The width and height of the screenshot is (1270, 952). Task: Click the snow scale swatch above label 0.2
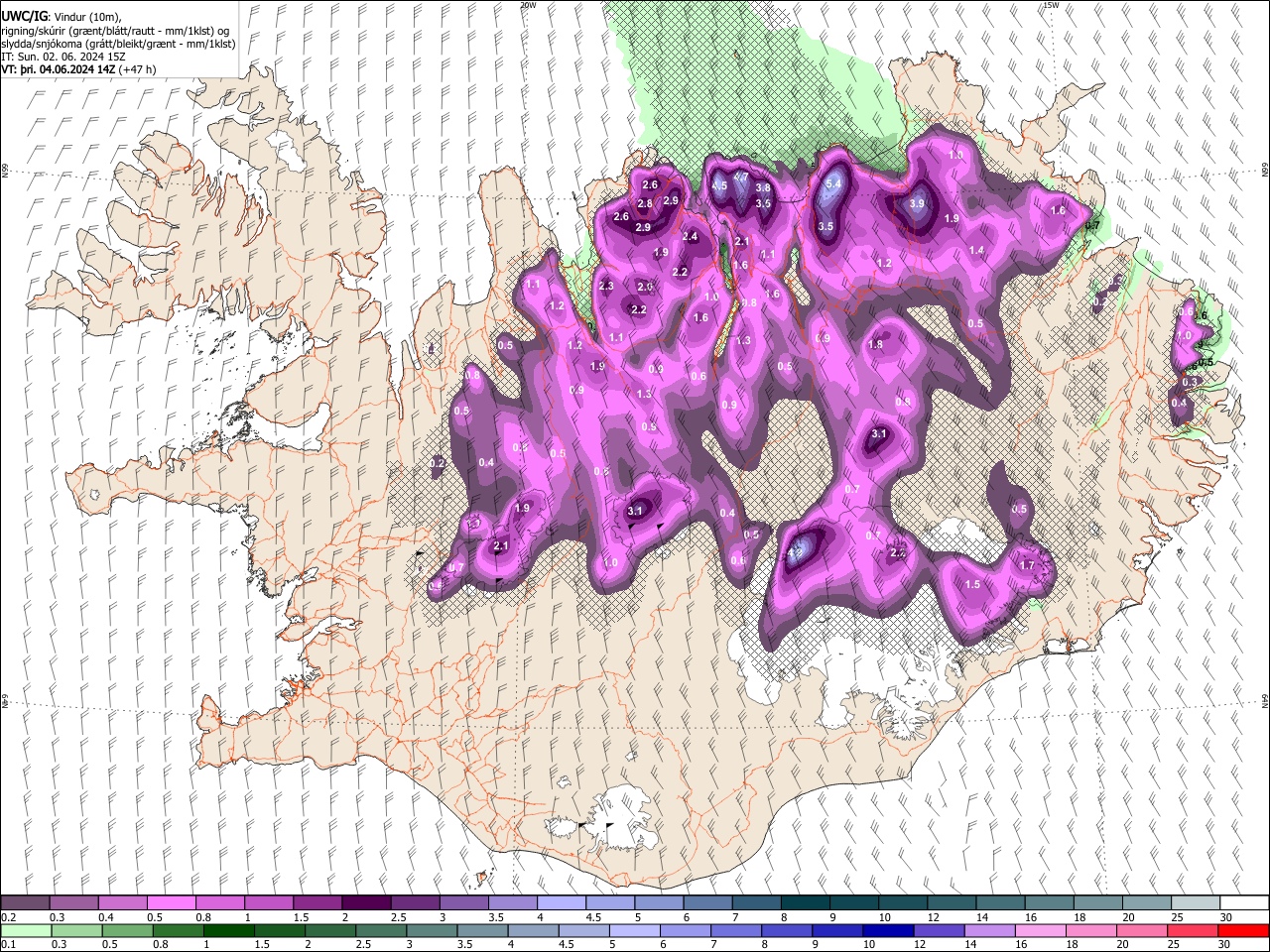pos(25,903)
